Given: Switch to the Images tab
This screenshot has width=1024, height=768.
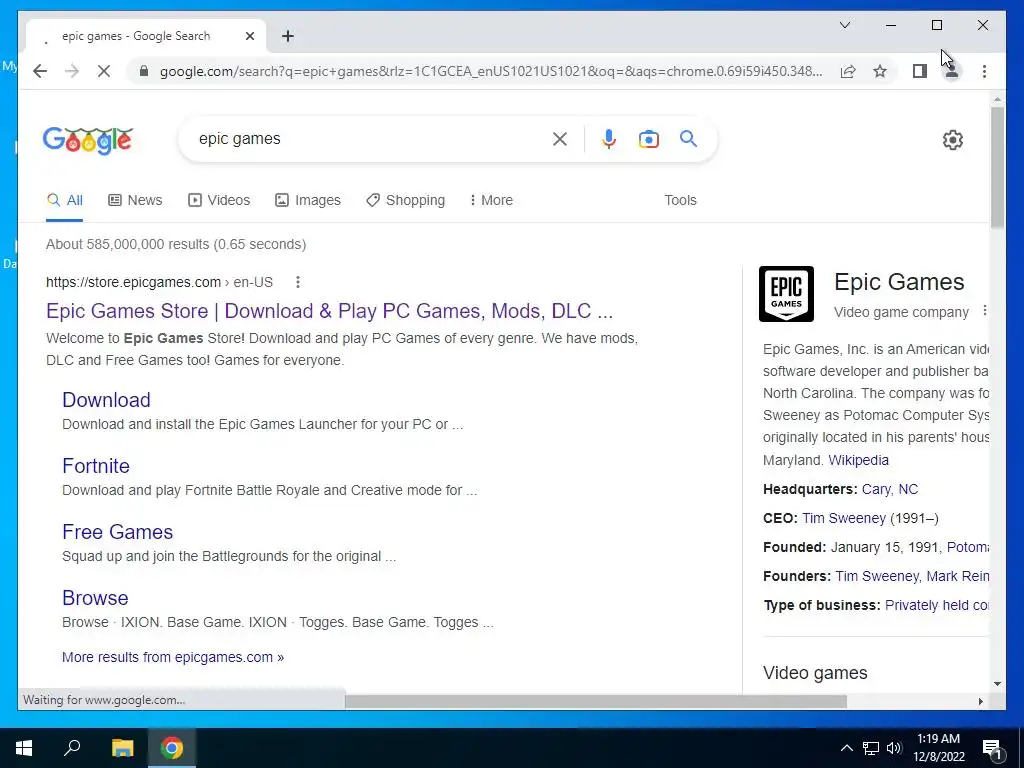Looking at the screenshot, I should tap(308, 200).
